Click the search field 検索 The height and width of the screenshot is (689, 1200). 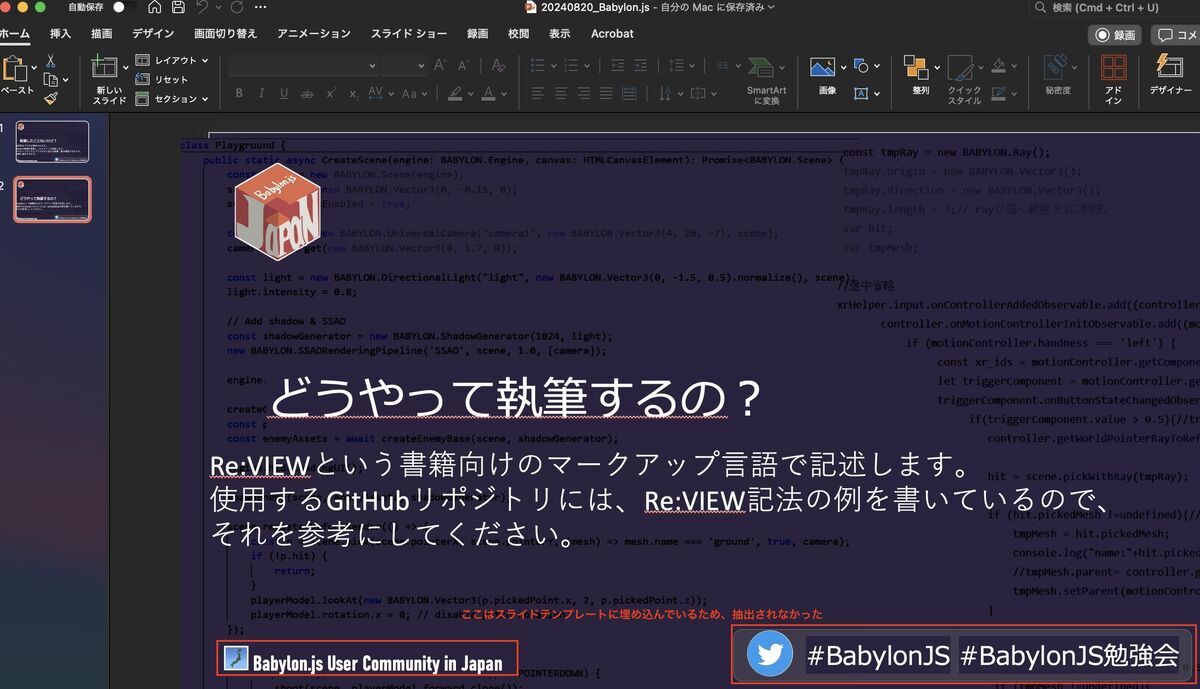pyautogui.click(x=1115, y=7)
